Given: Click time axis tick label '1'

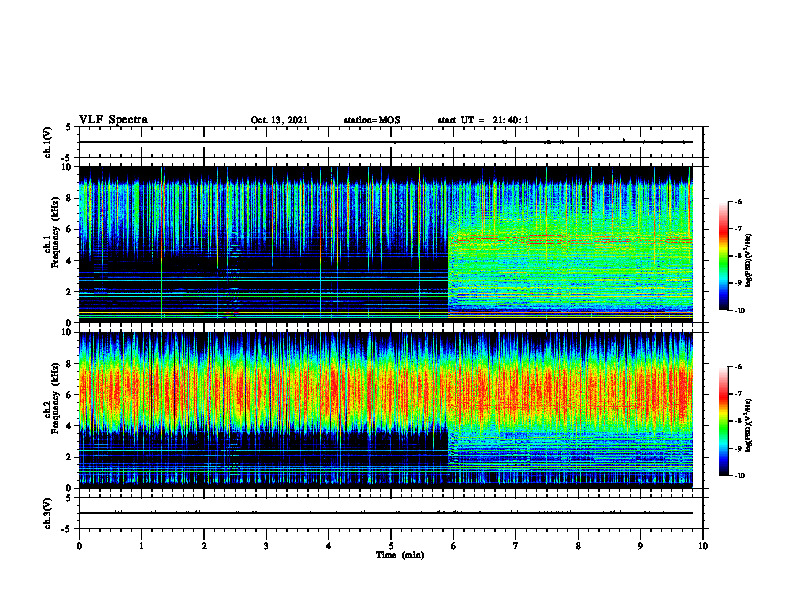Looking at the screenshot, I should tap(141, 546).
